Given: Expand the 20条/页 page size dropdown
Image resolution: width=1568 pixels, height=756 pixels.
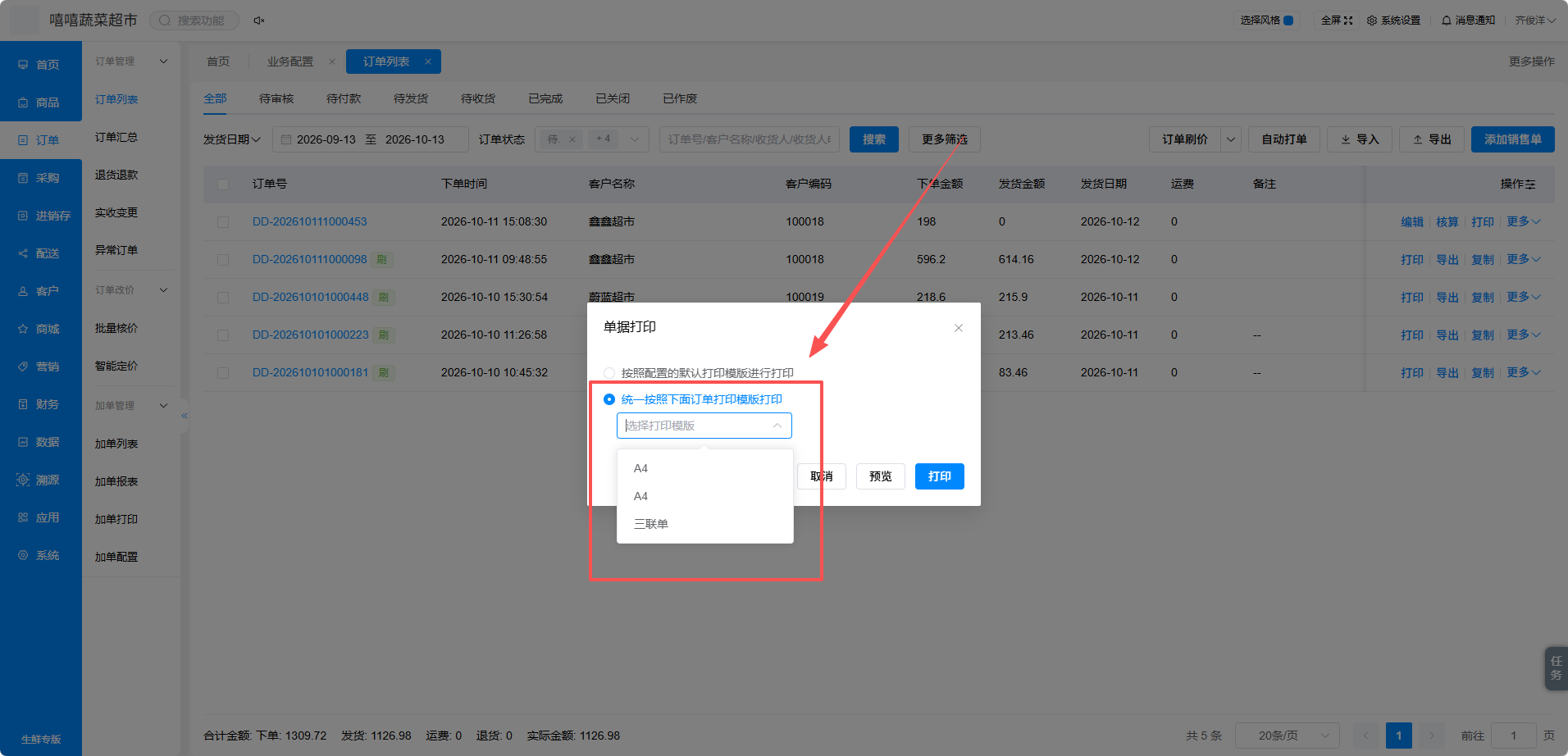Looking at the screenshot, I should click(1287, 736).
